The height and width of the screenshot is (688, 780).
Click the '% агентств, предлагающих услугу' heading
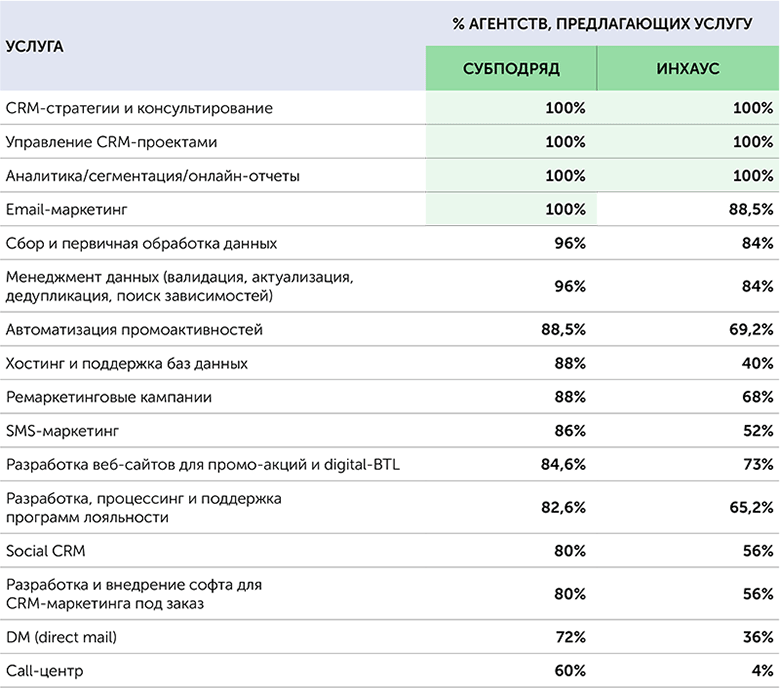pyautogui.click(x=602, y=23)
